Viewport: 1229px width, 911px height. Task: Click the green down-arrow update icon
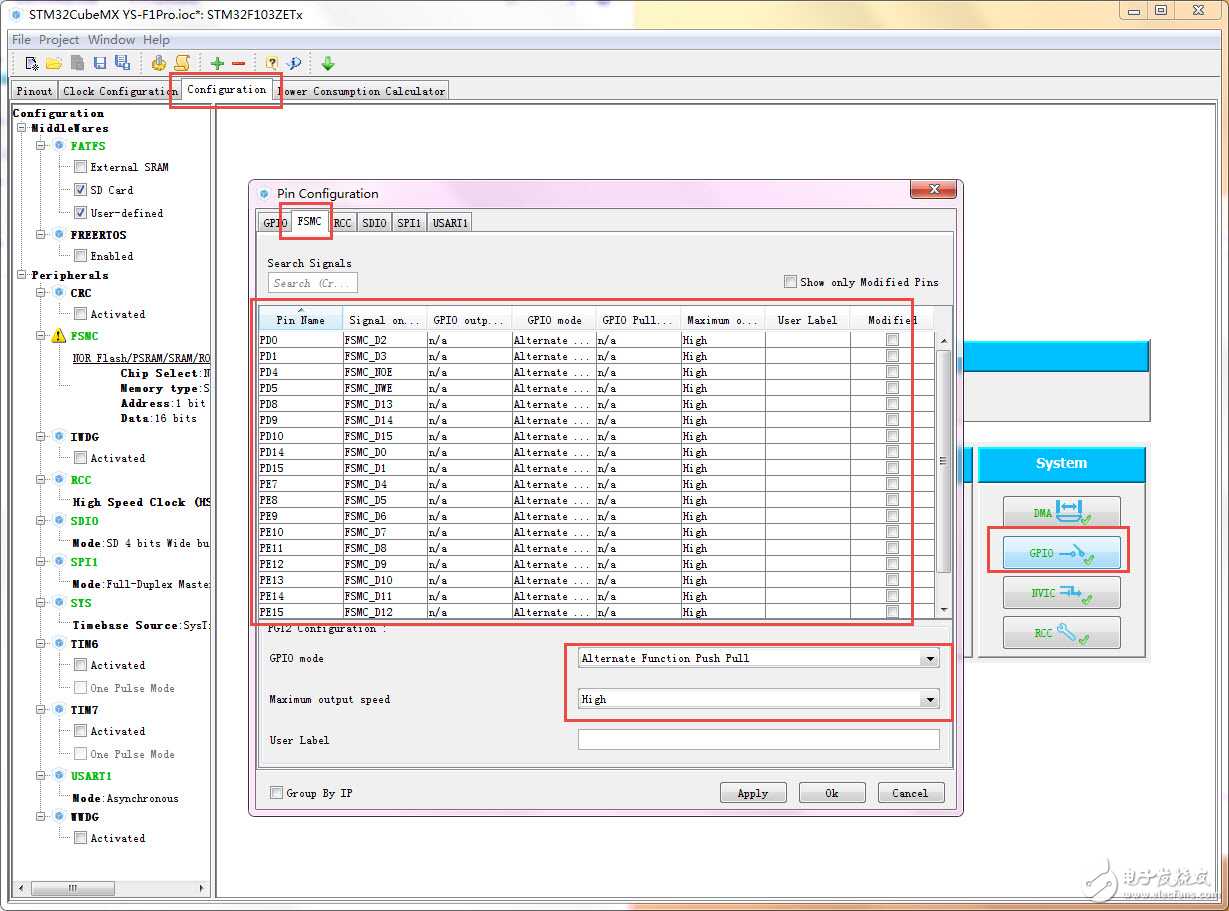coord(327,63)
